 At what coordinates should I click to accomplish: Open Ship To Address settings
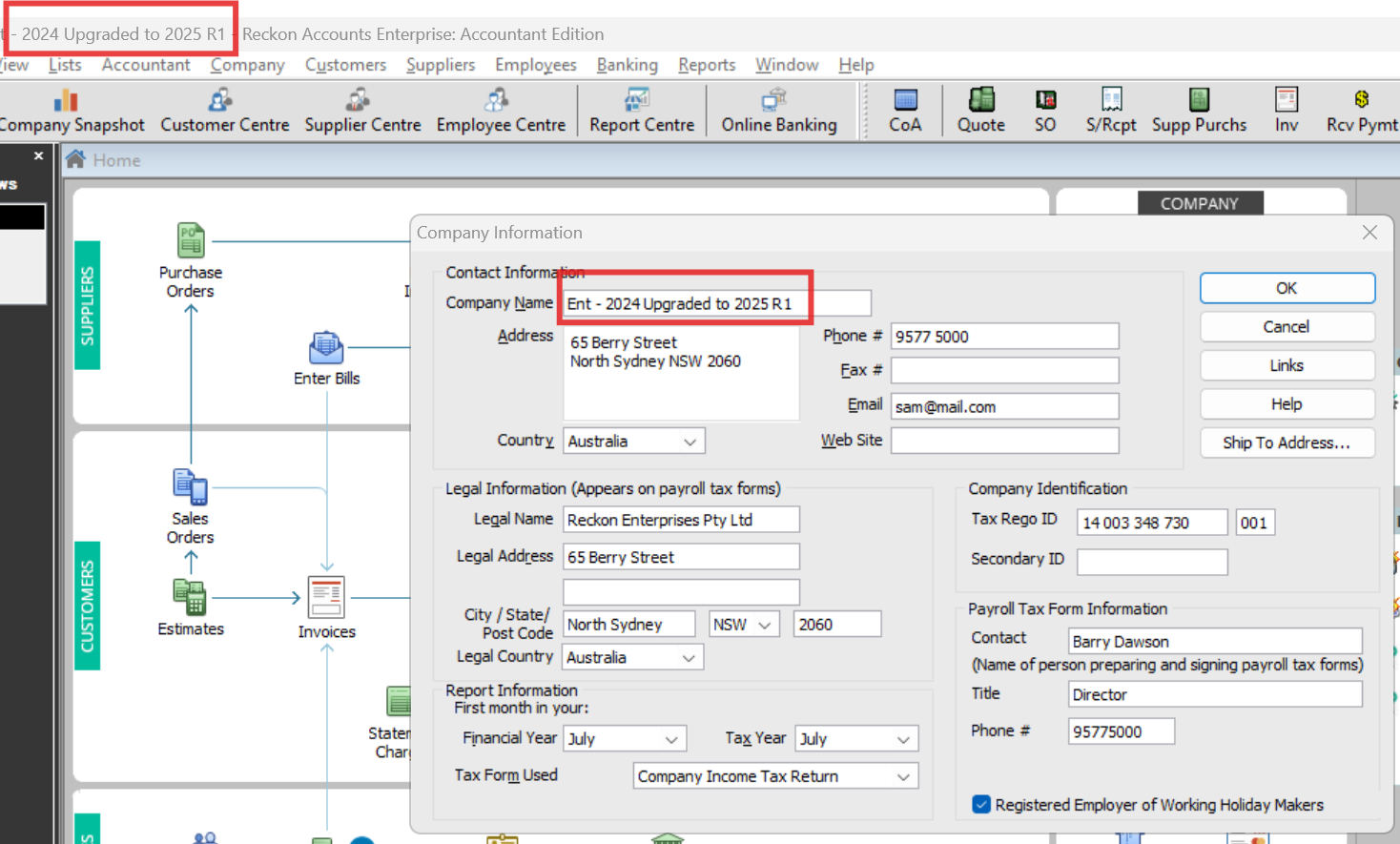coord(1287,443)
